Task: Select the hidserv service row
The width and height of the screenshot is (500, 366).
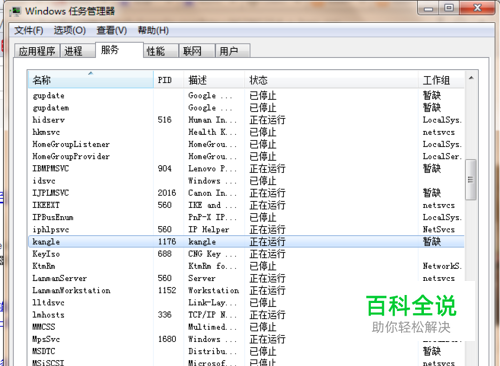Action: pyautogui.click(x=246, y=120)
